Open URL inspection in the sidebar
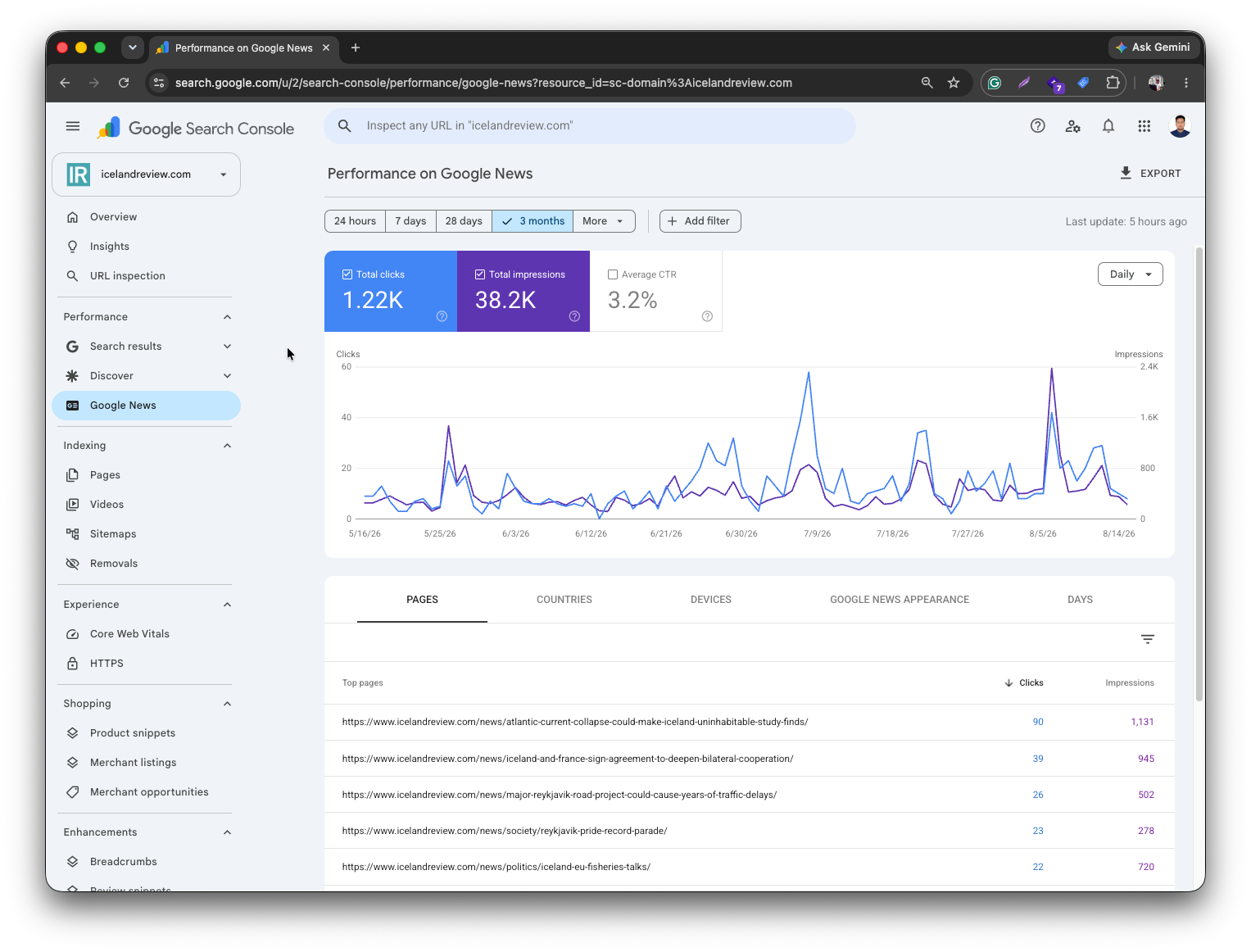Image resolution: width=1251 pixels, height=952 pixels. point(147,276)
